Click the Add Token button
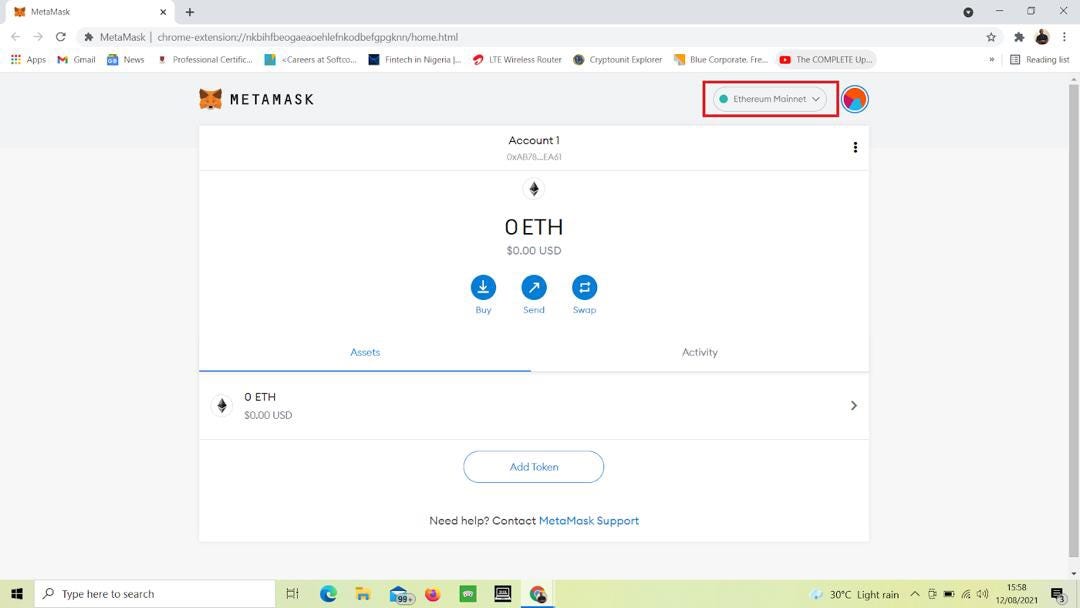The width and height of the screenshot is (1080, 608). tap(534, 467)
